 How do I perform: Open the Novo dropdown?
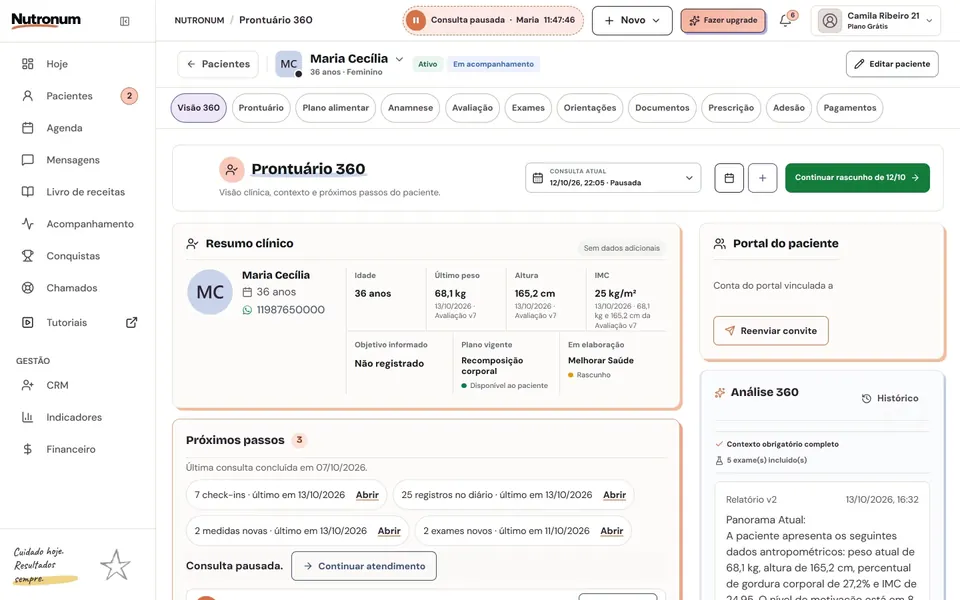(632, 20)
